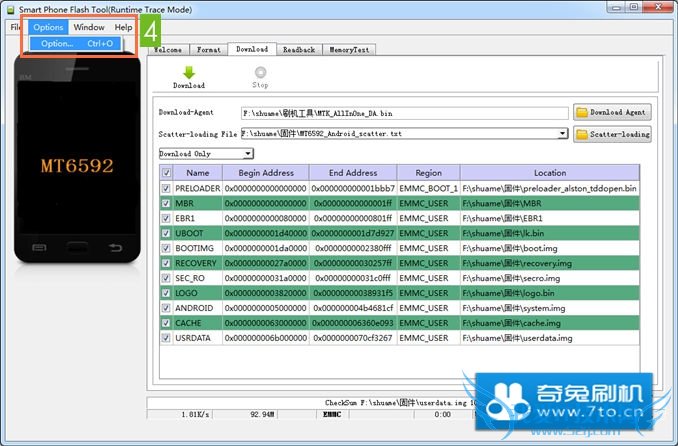Expand the Scatter-loading File dropdown
Screen dimensions: 678x446
coord(563,133)
